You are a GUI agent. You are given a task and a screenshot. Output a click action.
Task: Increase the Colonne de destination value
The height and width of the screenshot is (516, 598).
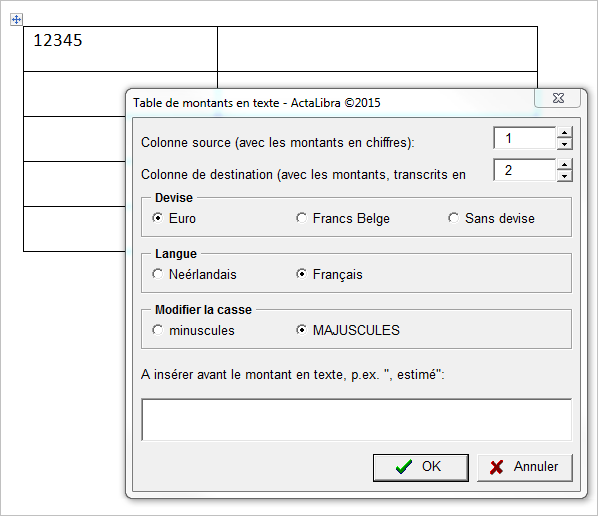[x=564, y=164]
